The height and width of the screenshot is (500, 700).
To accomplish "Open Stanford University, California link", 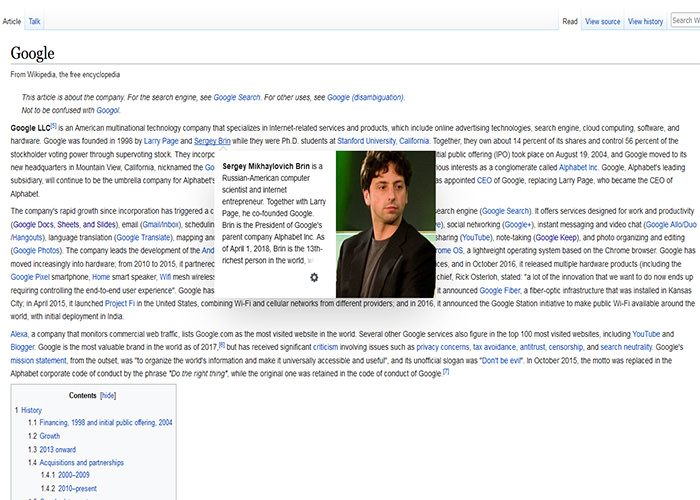I will (x=383, y=141).
